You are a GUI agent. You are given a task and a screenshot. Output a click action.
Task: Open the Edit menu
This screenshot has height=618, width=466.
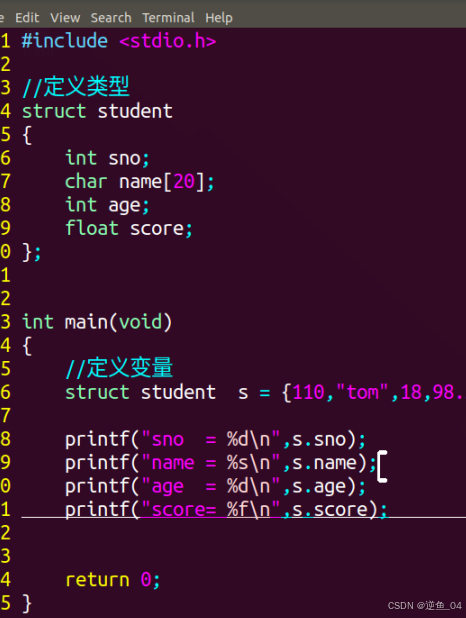click(27, 18)
